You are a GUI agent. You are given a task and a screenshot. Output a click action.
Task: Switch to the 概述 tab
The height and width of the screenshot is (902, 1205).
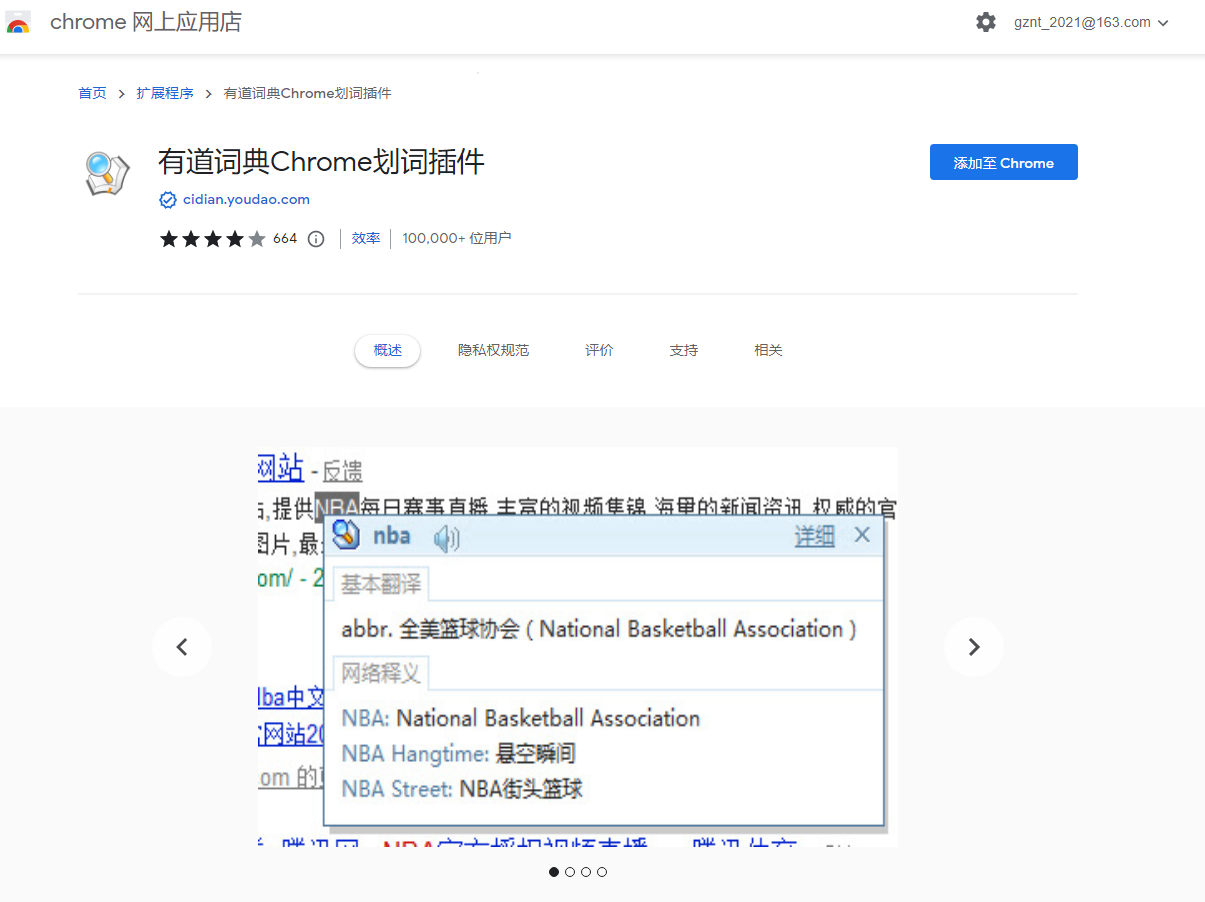point(387,351)
